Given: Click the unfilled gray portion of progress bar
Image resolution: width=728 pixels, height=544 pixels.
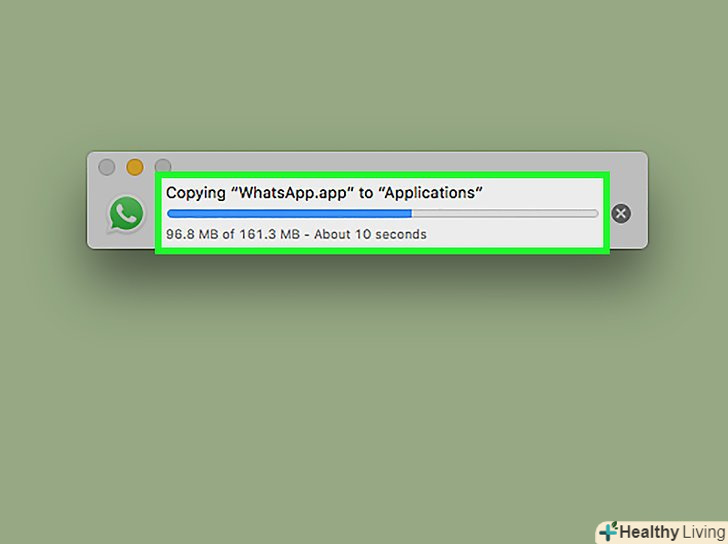Looking at the screenshot, I should 505,214.
